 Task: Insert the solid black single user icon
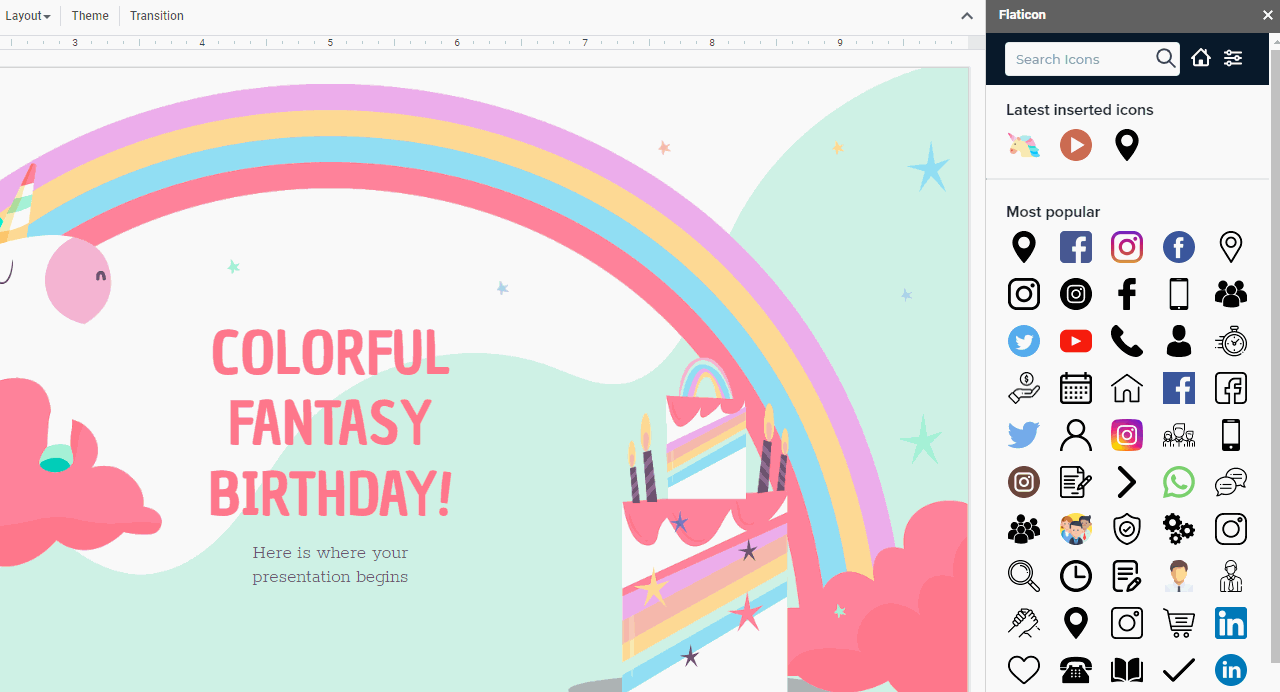coord(1179,341)
